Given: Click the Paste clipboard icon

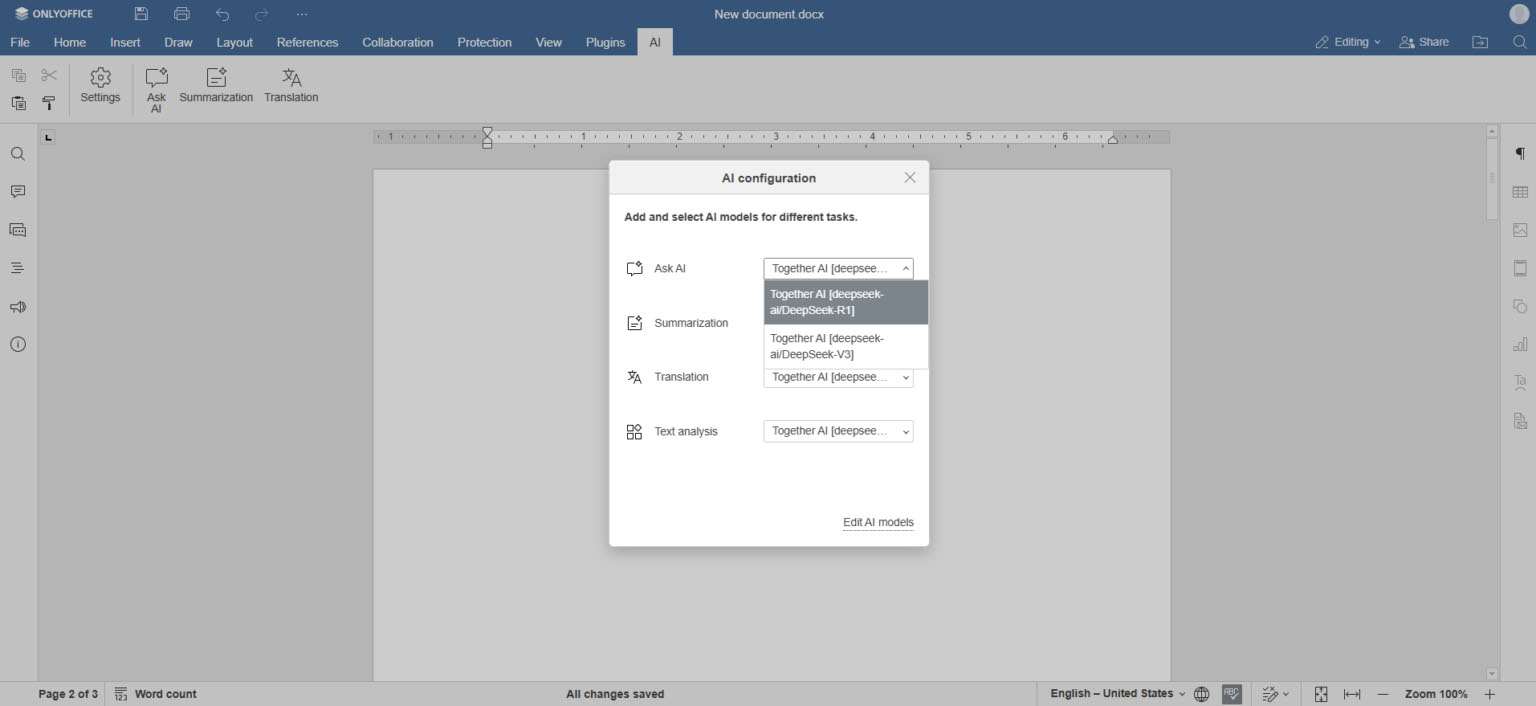Looking at the screenshot, I should (18, 103).
